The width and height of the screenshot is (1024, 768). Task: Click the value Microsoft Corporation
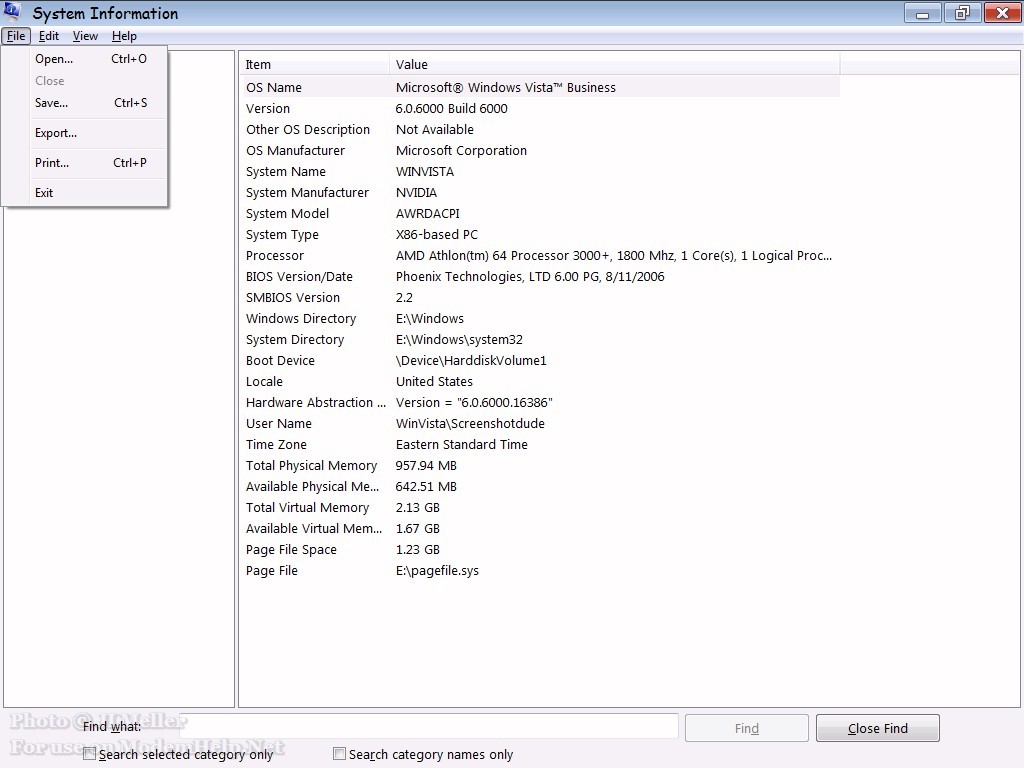click(461, 150)
